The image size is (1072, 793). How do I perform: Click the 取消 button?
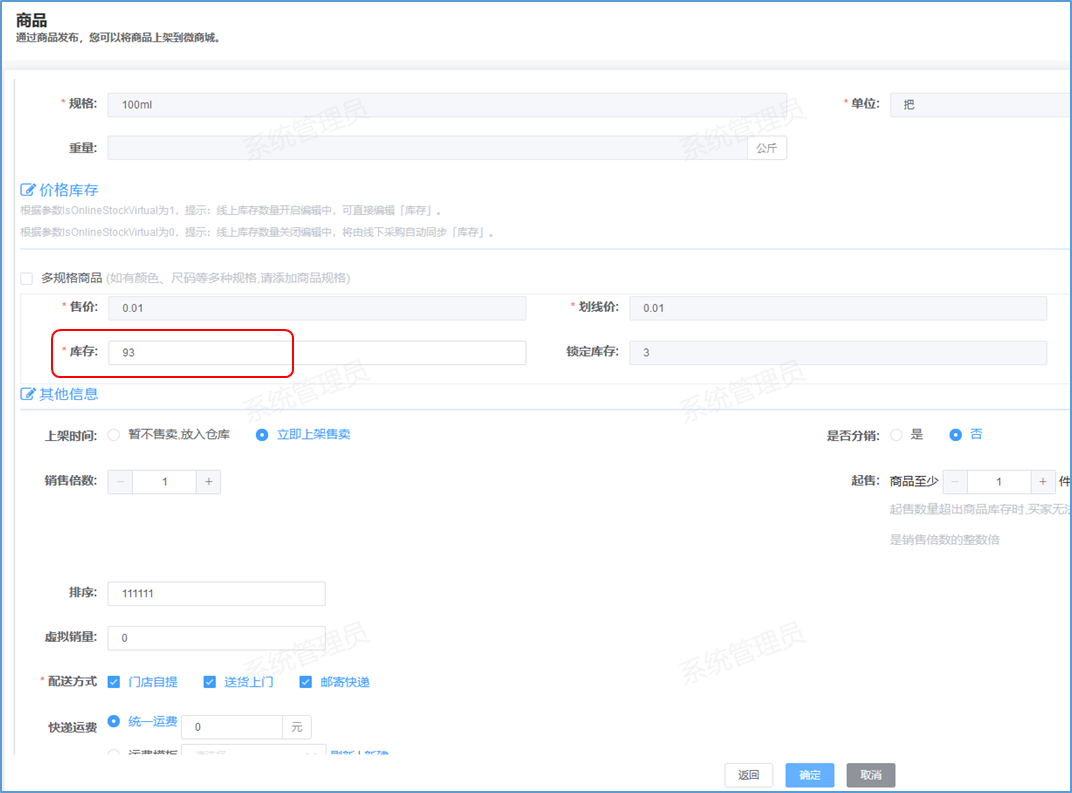pyautogui.click(x=871, y=775)
